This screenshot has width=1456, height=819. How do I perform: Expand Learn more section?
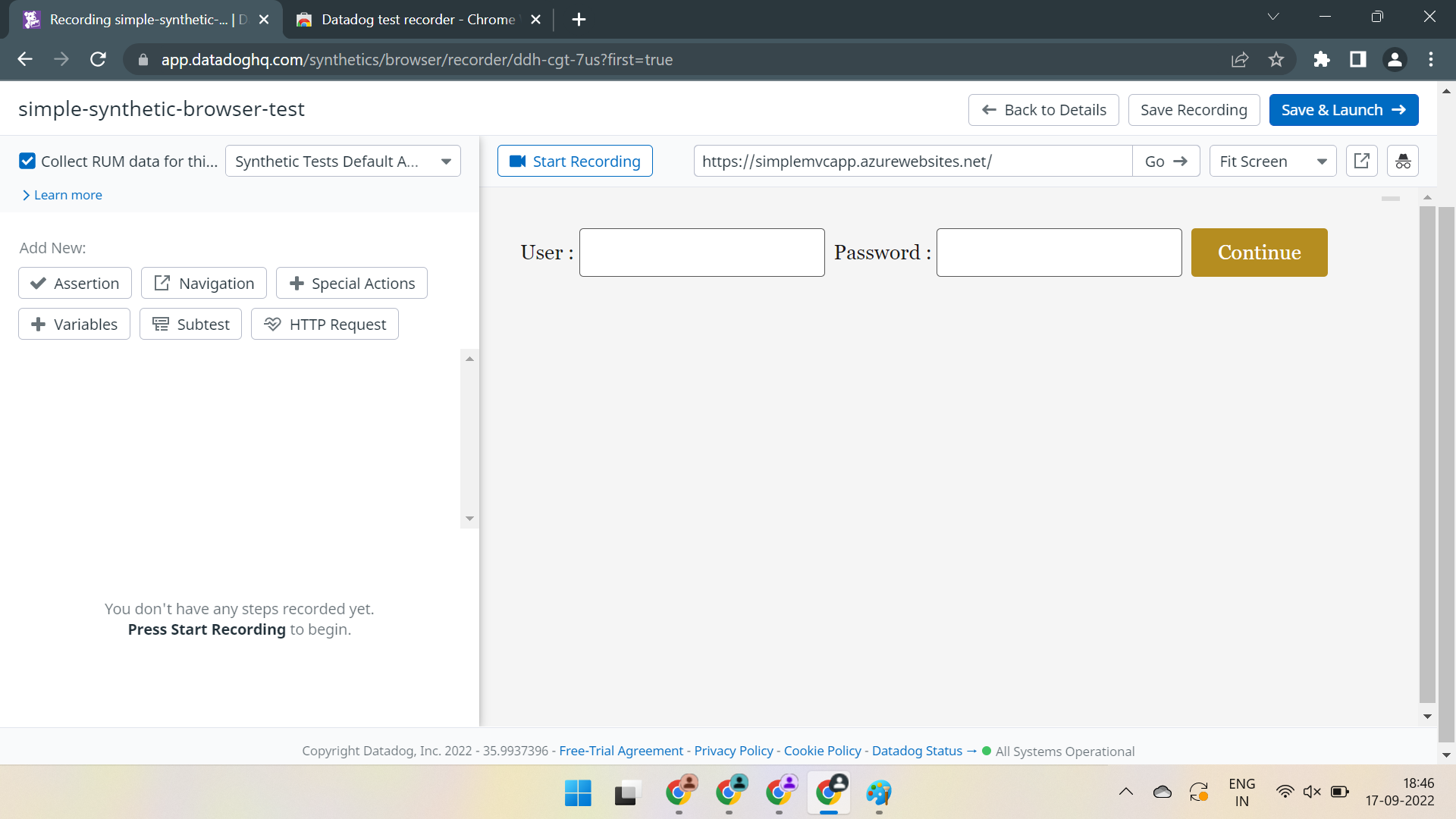[62, 195]
